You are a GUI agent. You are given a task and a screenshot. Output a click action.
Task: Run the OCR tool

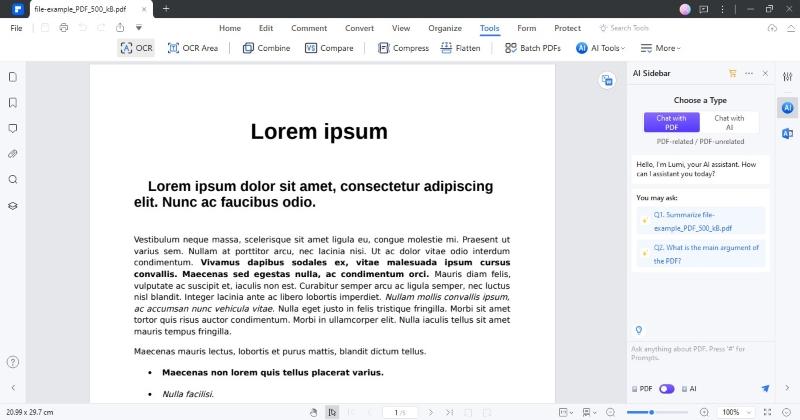(x=136, y=48)
